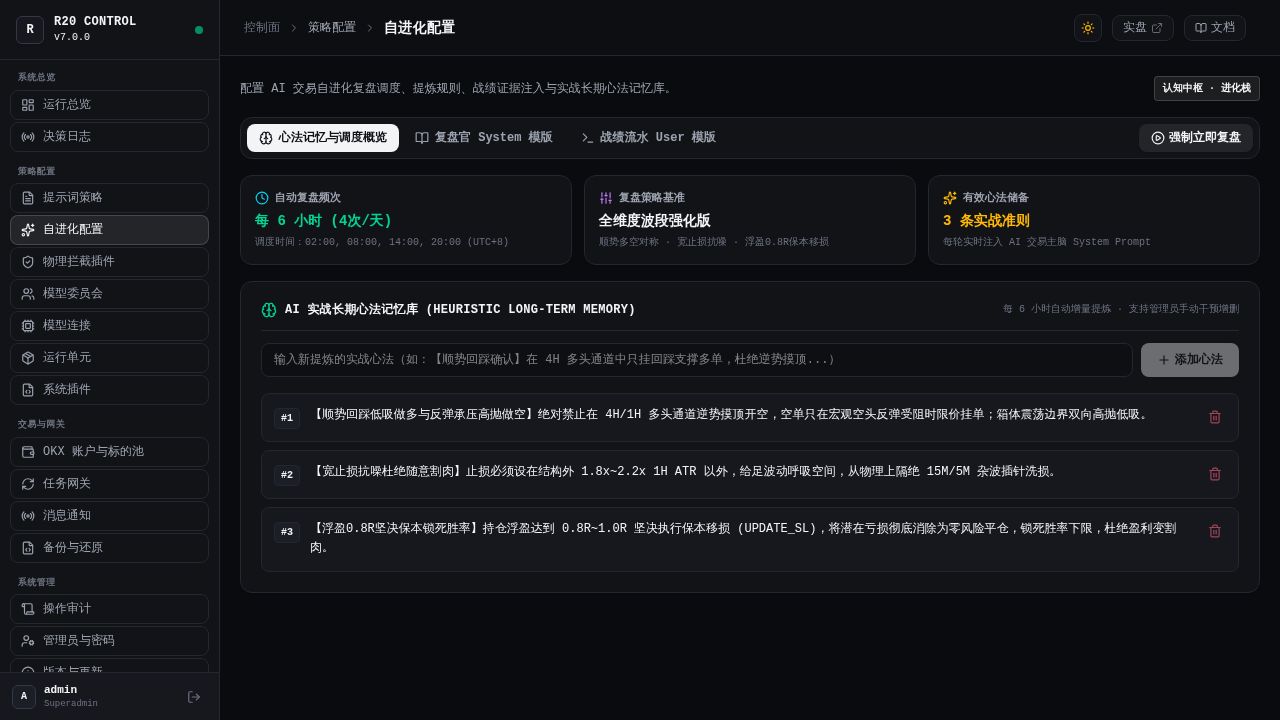The height and width of the screenshot is (720, 1280).
Task: Delete heuristic rule #1 trash icon
Action: 1215,417
